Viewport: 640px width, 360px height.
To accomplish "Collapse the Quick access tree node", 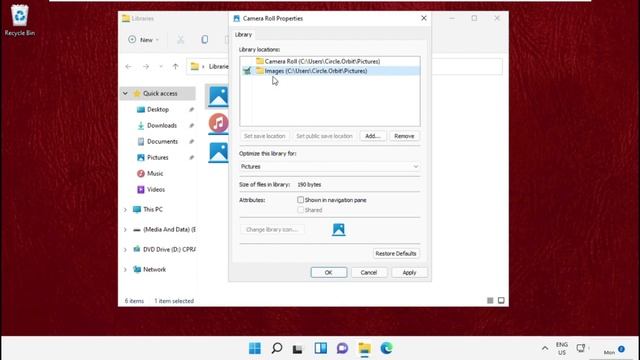I will pos(125,93).
